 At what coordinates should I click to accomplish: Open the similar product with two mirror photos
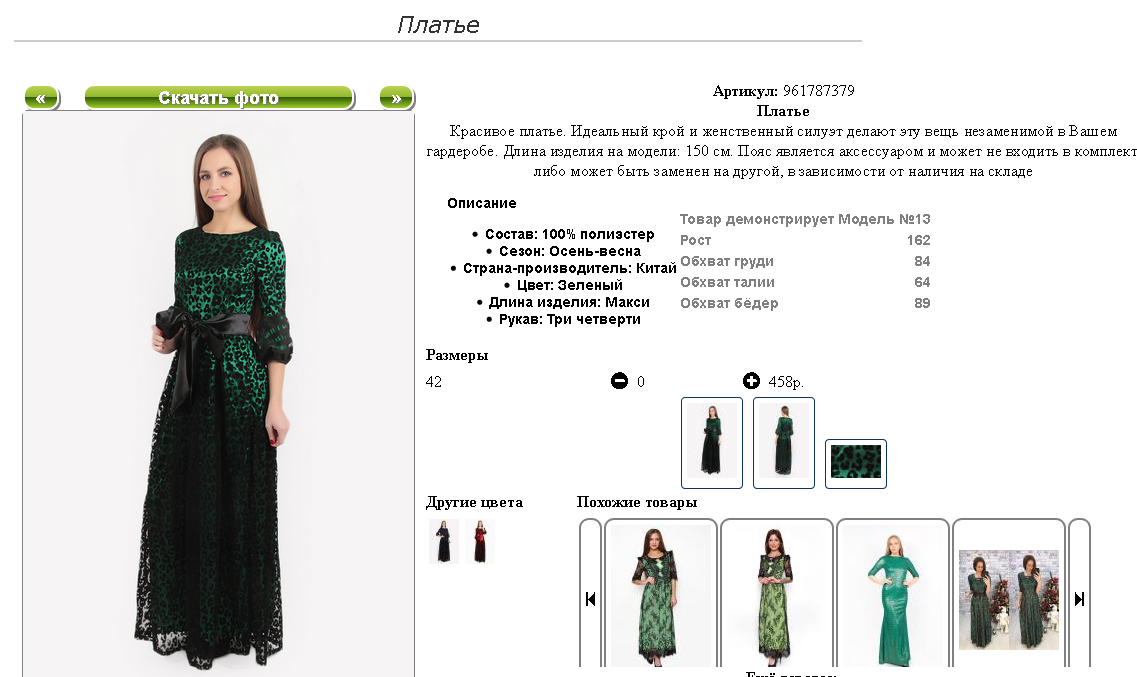point(1009,599)
